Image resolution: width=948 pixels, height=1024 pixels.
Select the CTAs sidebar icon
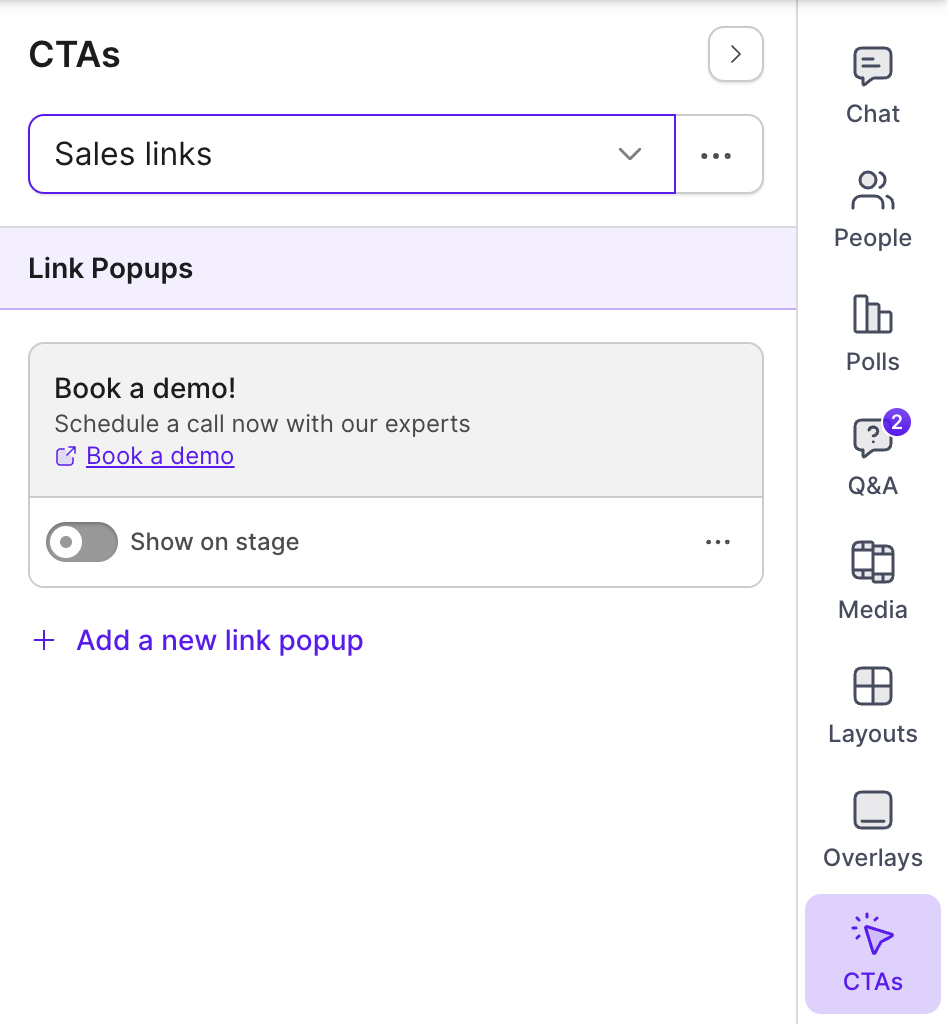click(x=872, y=953)
